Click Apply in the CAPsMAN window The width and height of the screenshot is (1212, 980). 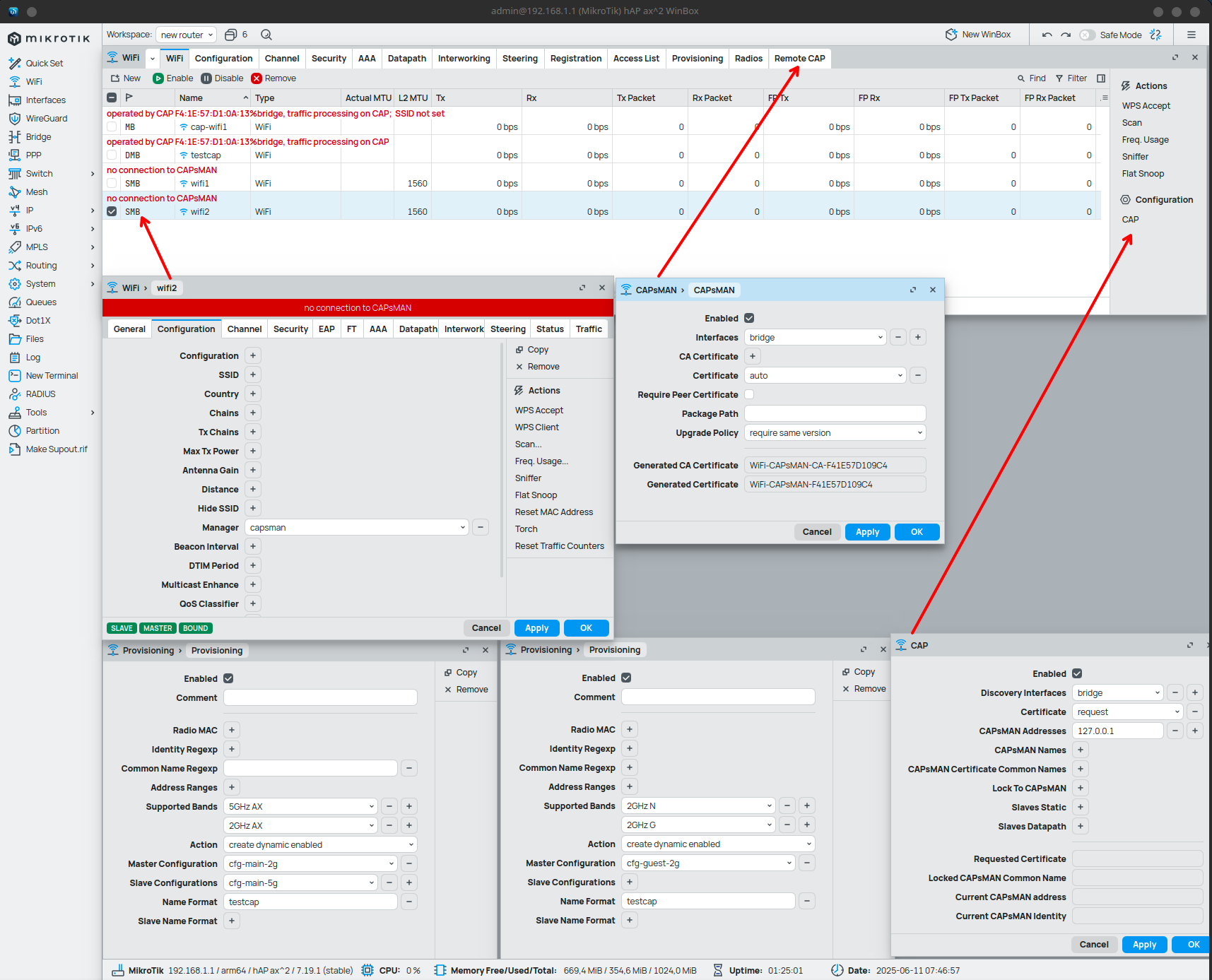point(867,532)
